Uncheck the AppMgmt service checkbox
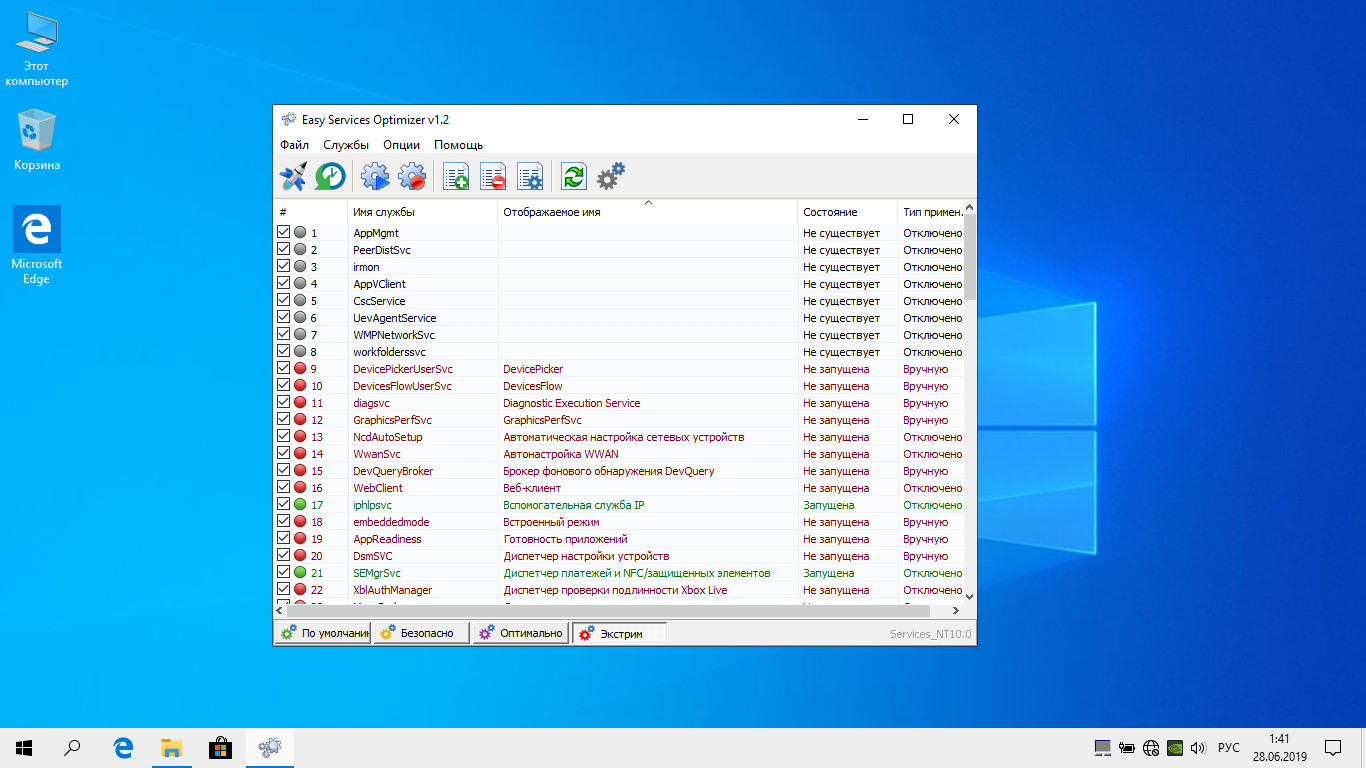The image size is (1366, 768). click(x=284, y=233)
